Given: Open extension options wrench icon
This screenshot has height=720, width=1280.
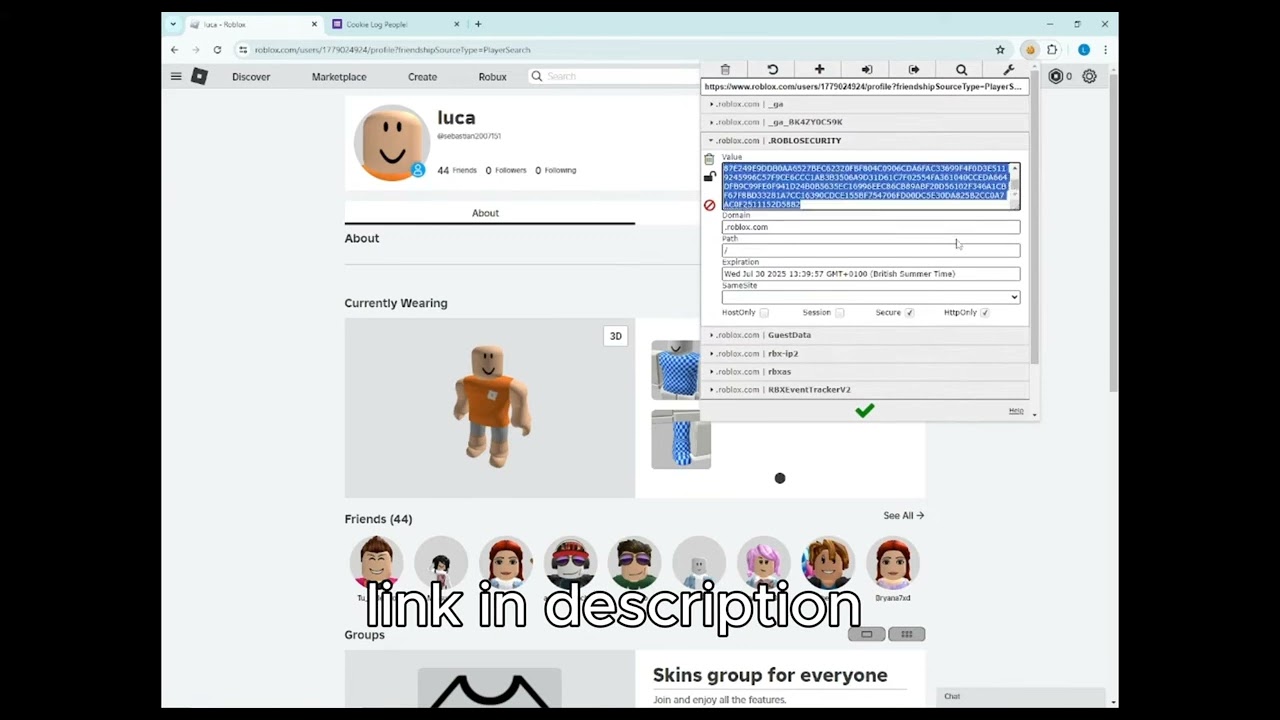Looking at the screenshot, I should [1008, 69].
